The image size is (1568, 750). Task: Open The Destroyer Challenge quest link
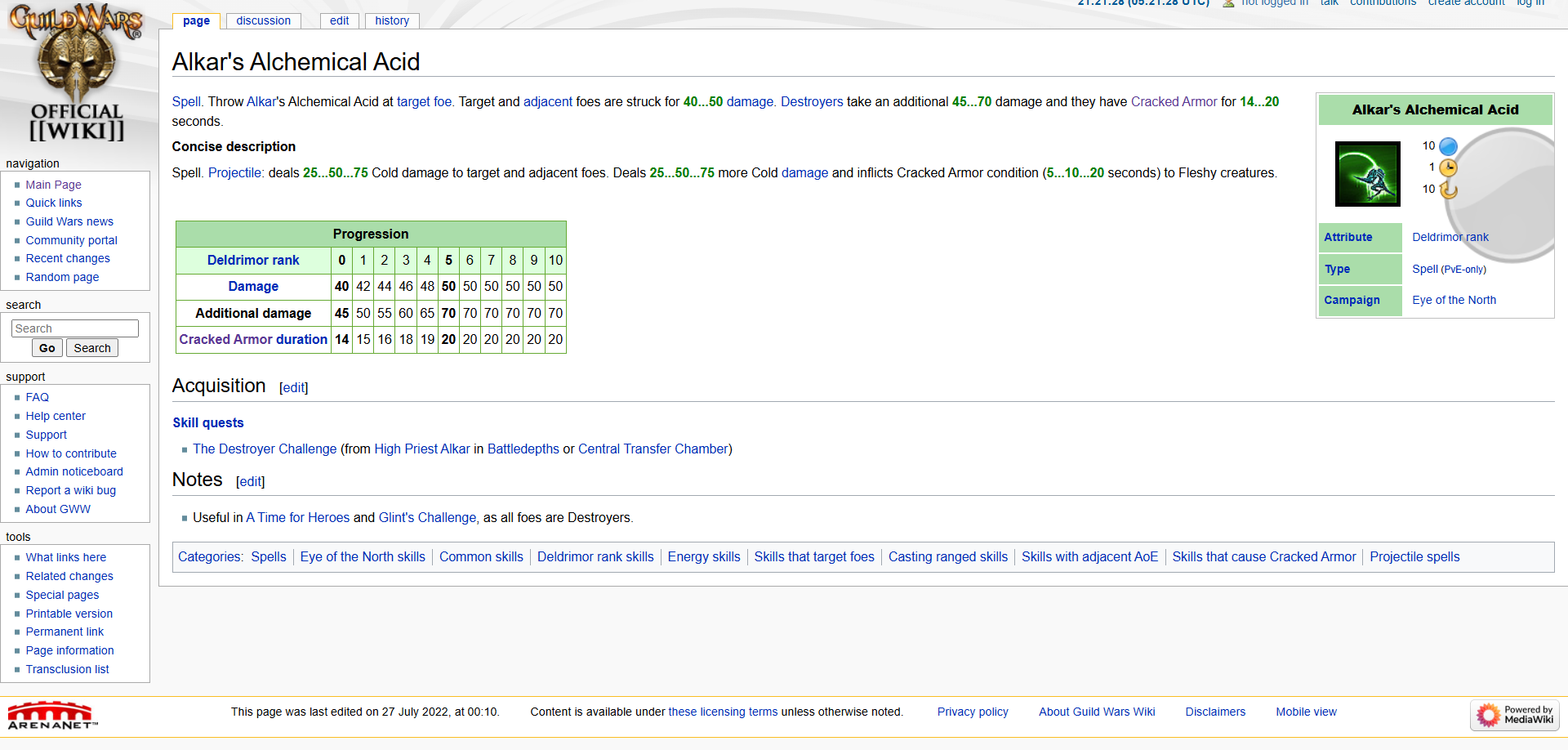click(265, 449)
